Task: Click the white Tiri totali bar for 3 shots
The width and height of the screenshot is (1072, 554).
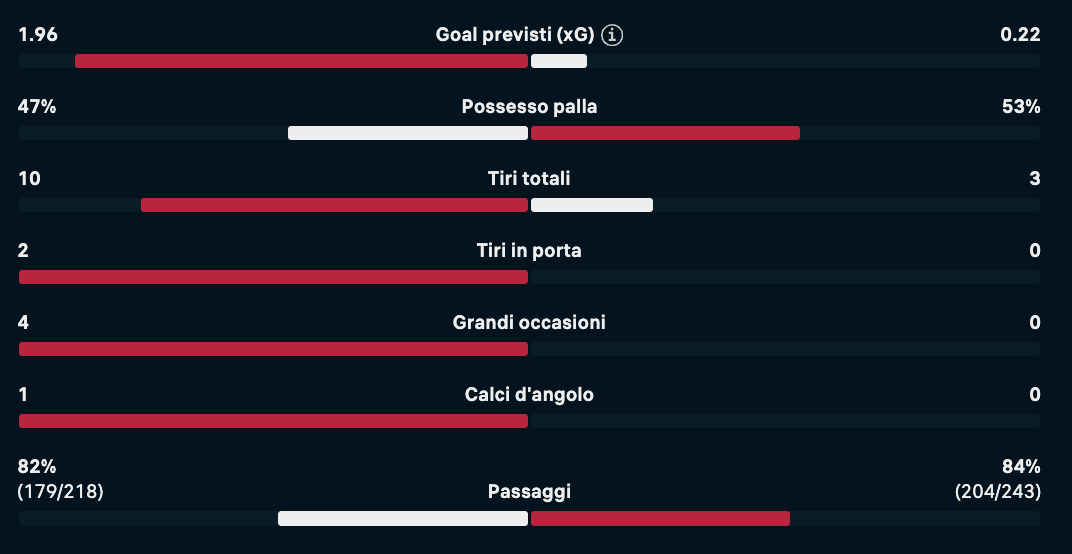Action: click(592, 205)
